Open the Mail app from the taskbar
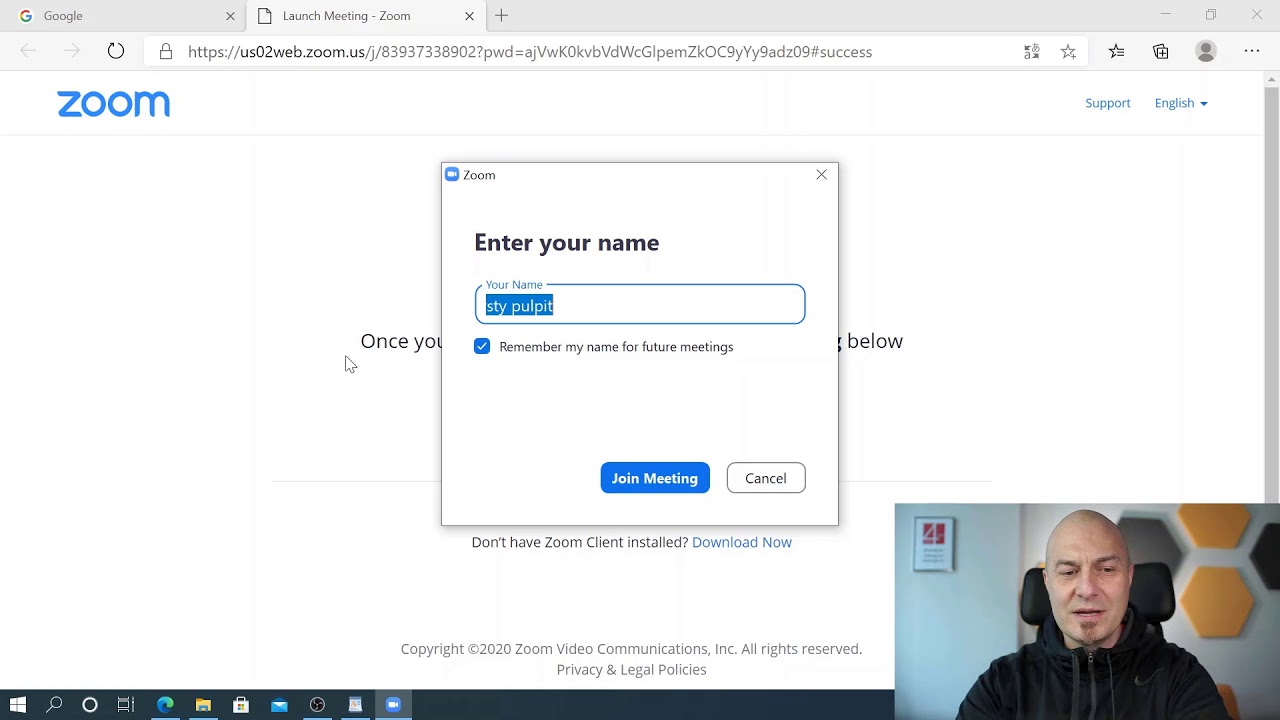Screen dimensions: 1280x720 point(279,705)
